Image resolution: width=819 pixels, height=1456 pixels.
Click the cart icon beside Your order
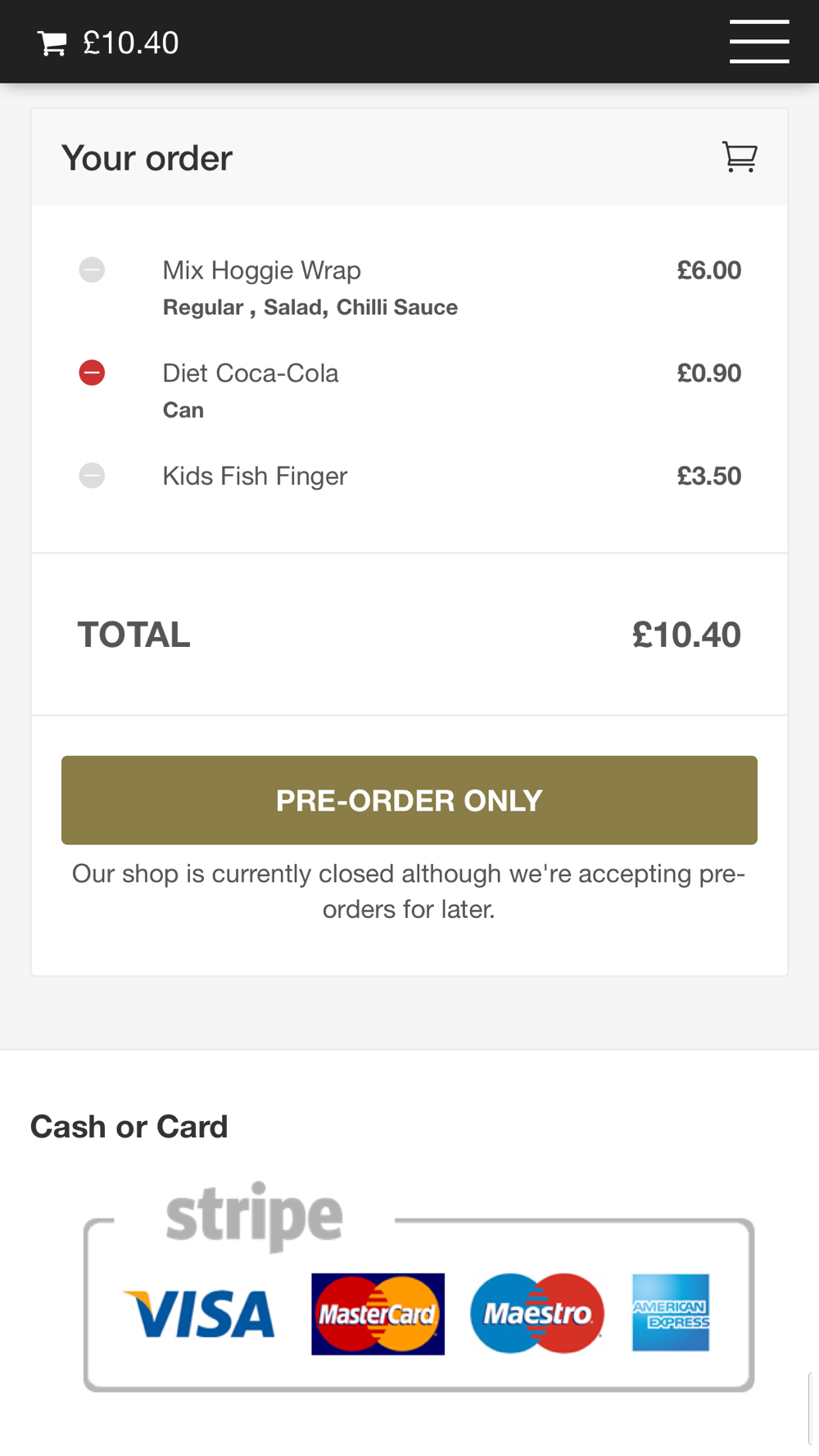pos(740,156)
